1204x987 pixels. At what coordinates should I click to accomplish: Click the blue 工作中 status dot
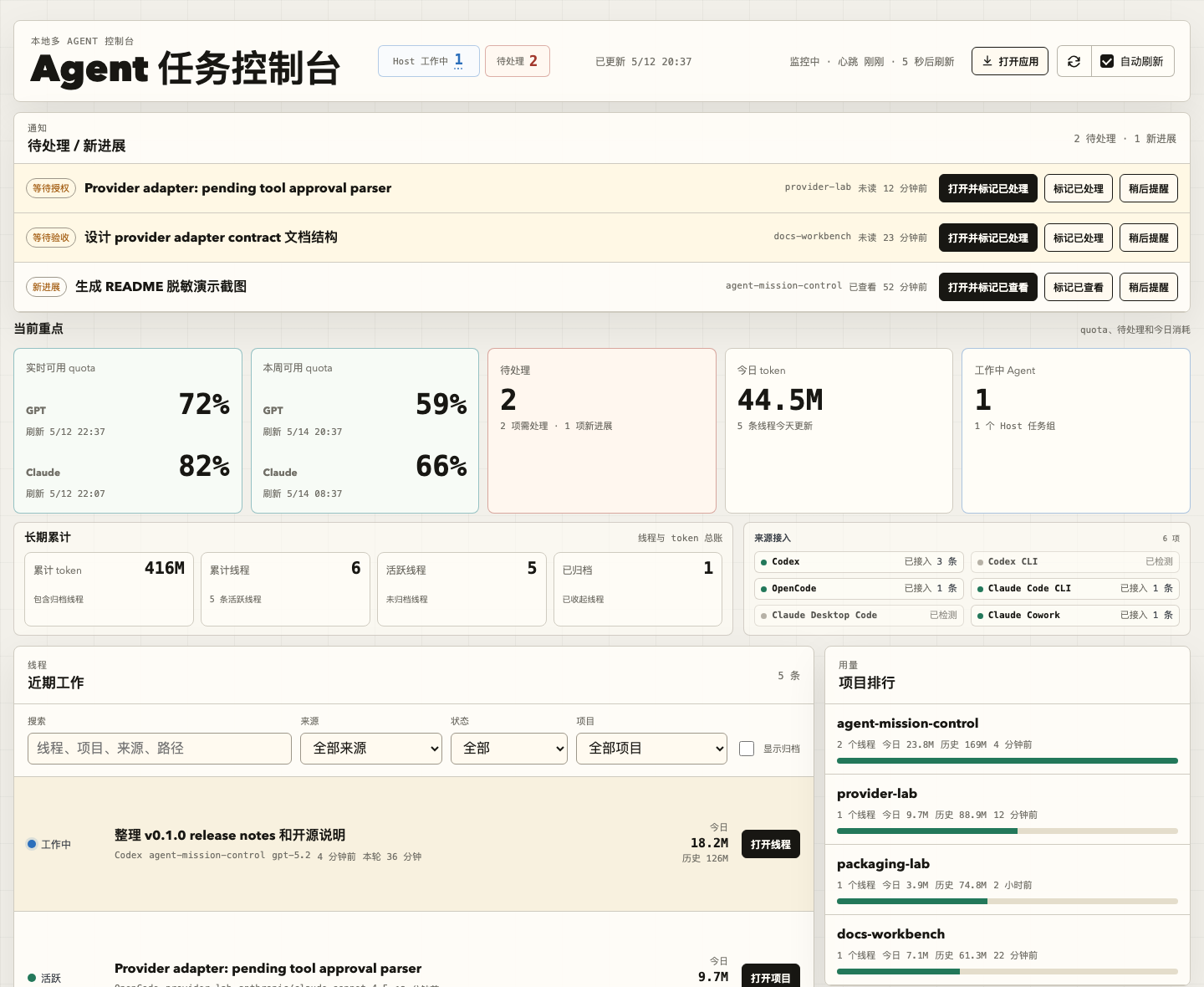tap(32, 844)
